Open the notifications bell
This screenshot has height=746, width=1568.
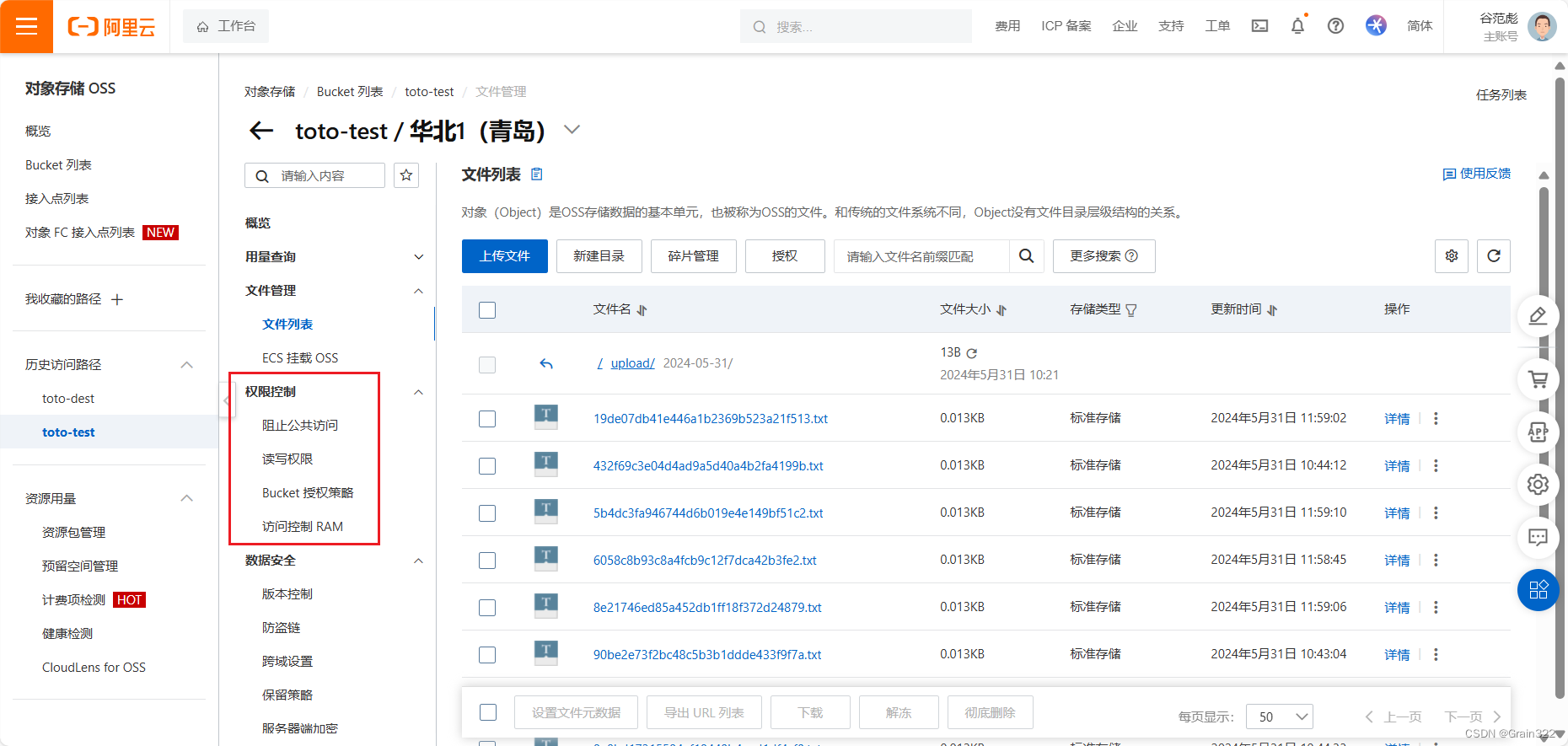(1297, 26)
